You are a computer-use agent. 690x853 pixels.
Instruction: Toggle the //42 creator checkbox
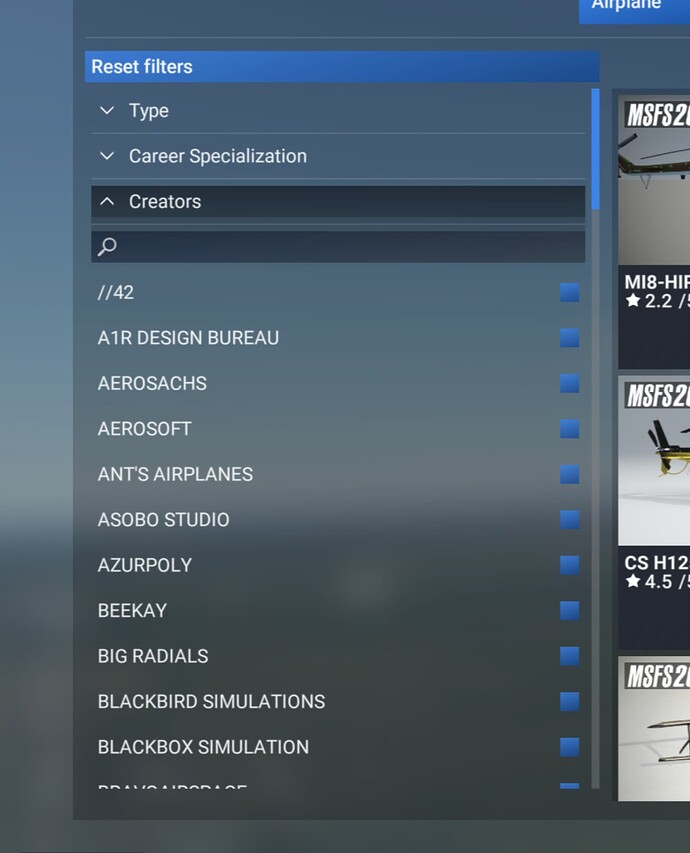coord(569,293)
